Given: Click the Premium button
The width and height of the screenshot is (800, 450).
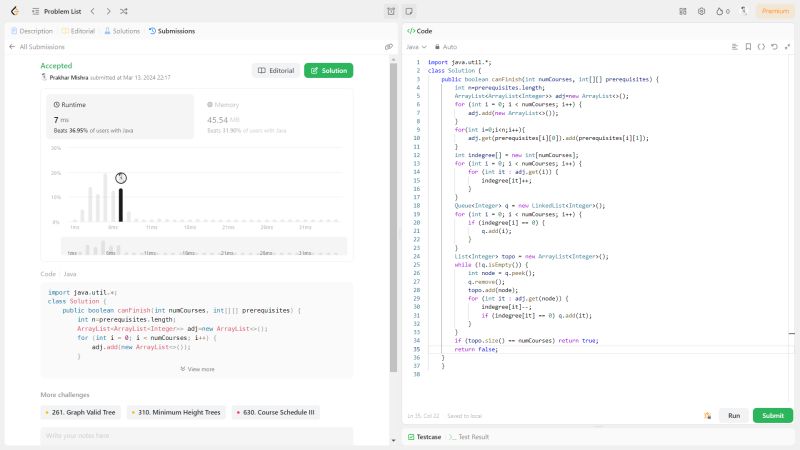Looking at the screenshot, I should pyautogui.click(x=775, y=11).
